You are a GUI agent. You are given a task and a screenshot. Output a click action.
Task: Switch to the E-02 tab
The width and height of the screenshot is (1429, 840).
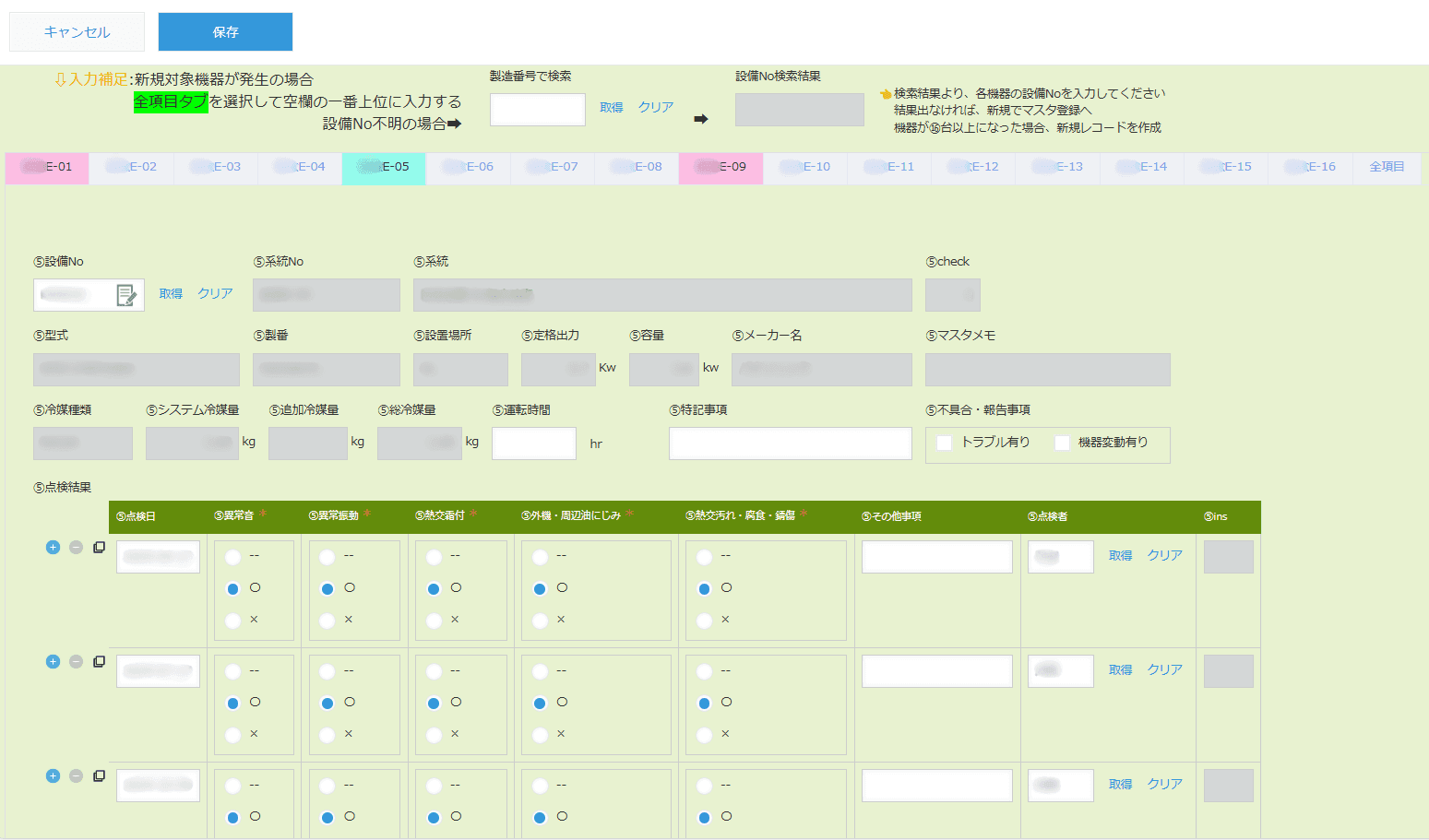click(x=132, y=167)
